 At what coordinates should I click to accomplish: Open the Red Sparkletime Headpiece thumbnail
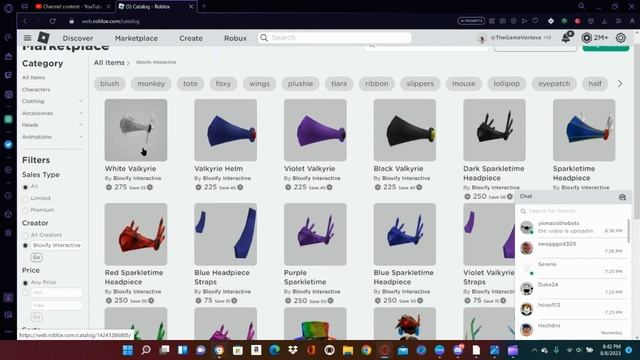[x=136, y=234]
